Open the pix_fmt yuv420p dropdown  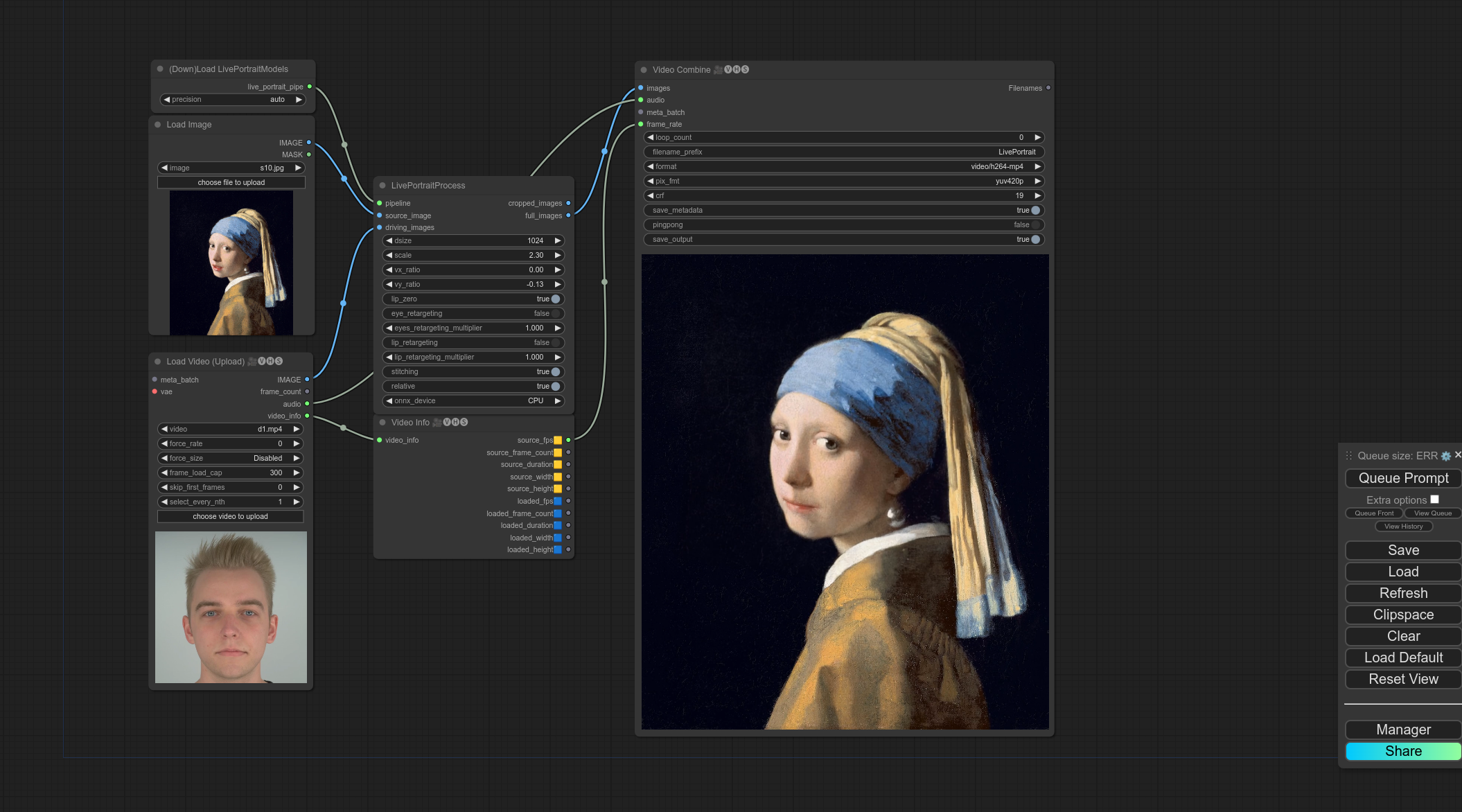[844, 181]
